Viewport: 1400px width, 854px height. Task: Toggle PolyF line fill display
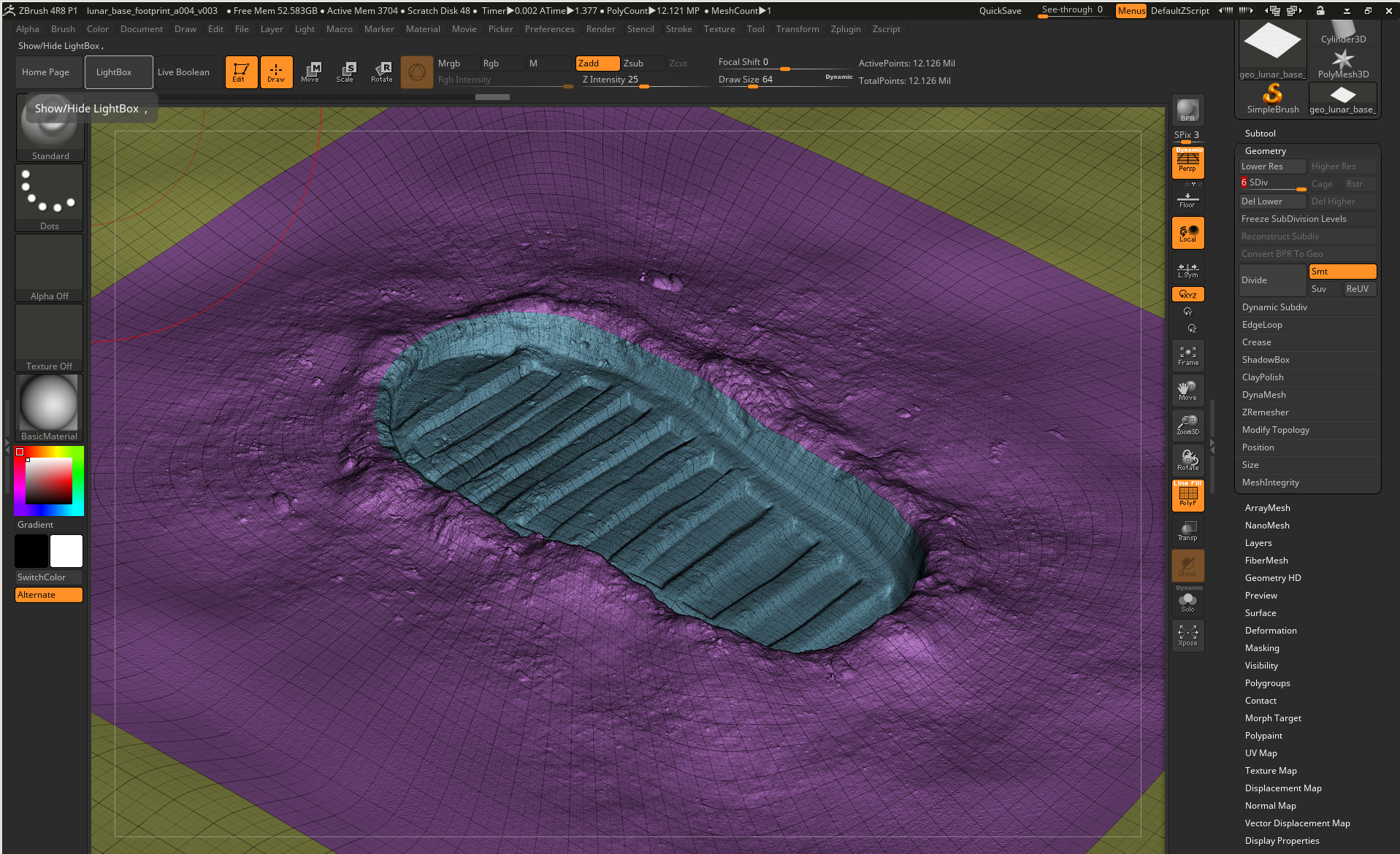click(1187, 496)
